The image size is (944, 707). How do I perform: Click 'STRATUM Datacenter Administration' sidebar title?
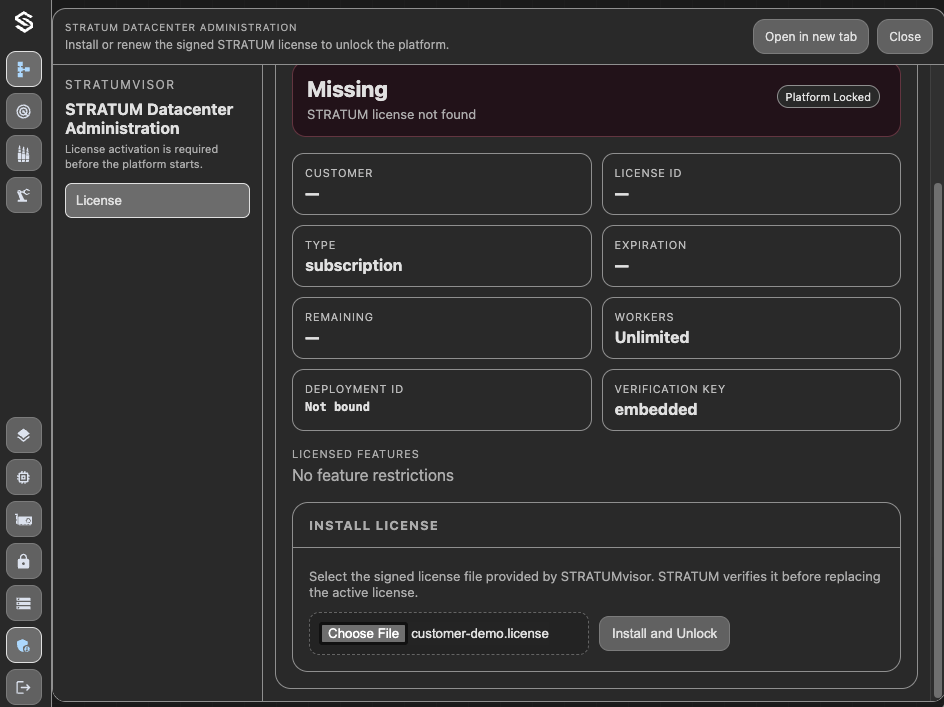[x=149, y=119]
